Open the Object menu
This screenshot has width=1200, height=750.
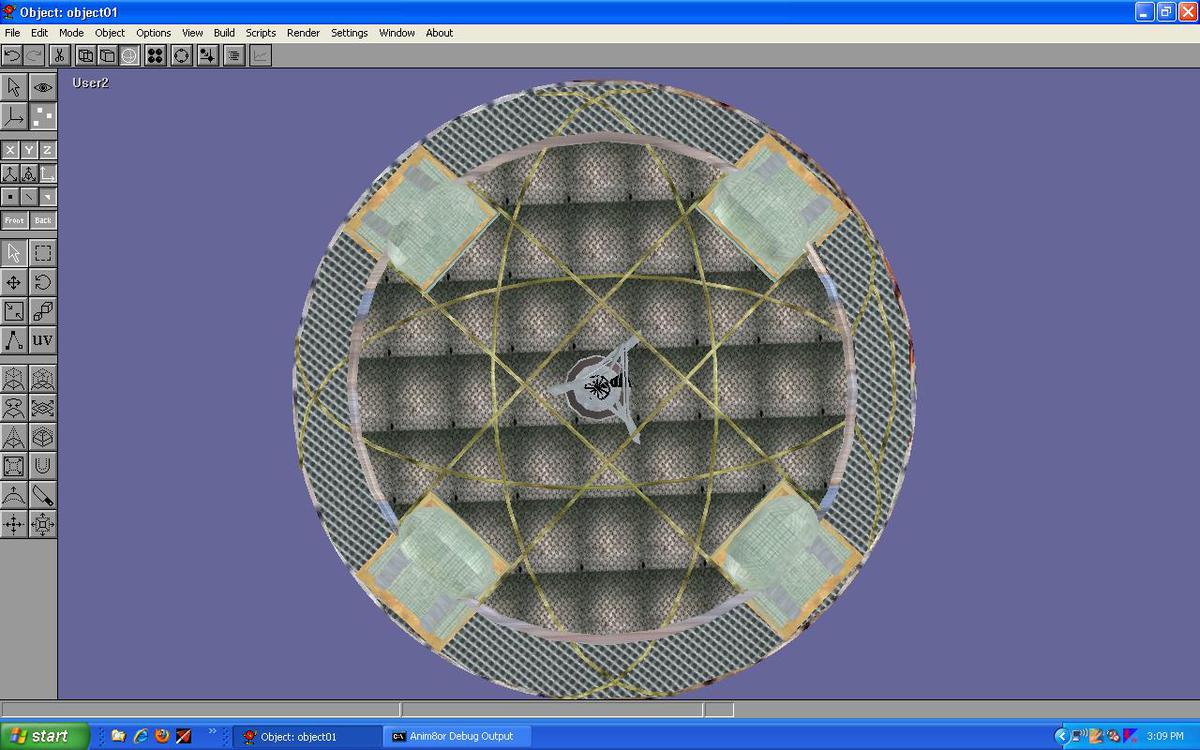point(110,33)
